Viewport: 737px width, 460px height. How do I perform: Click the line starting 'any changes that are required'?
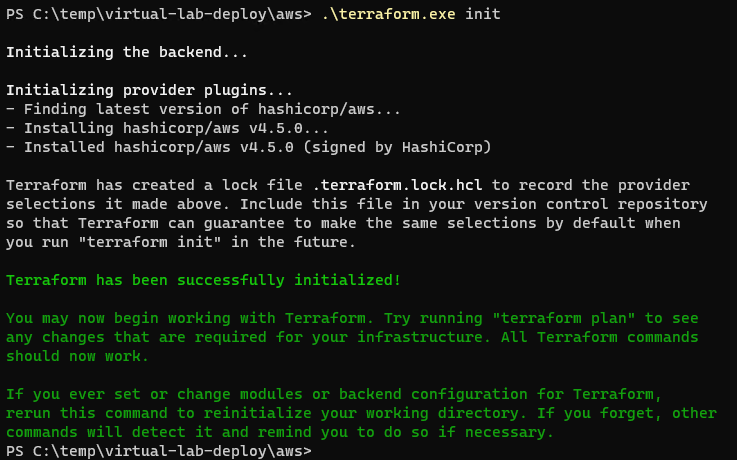tap(352, 337)
